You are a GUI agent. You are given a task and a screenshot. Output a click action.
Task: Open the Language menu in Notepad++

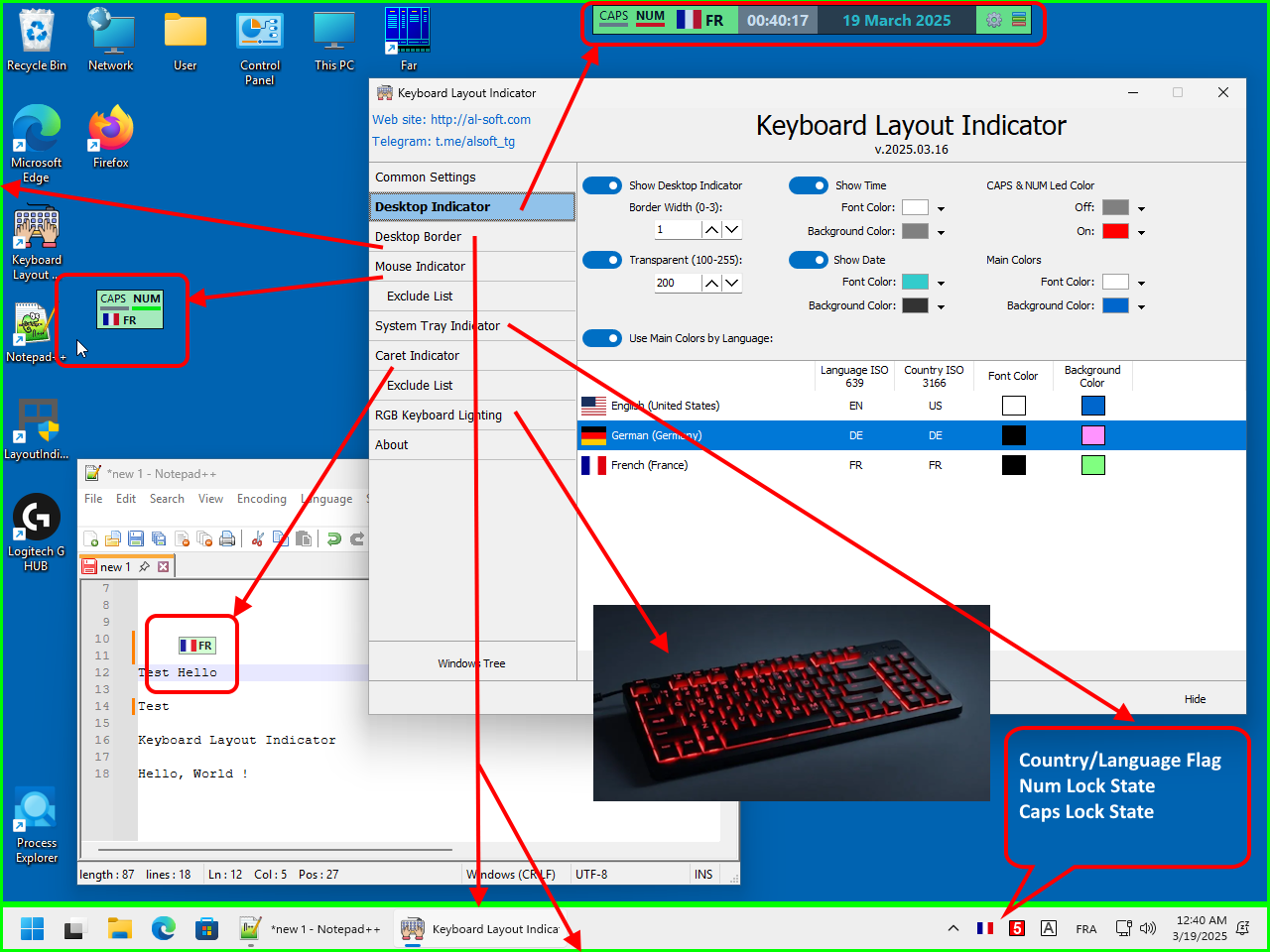coord(326,499)
